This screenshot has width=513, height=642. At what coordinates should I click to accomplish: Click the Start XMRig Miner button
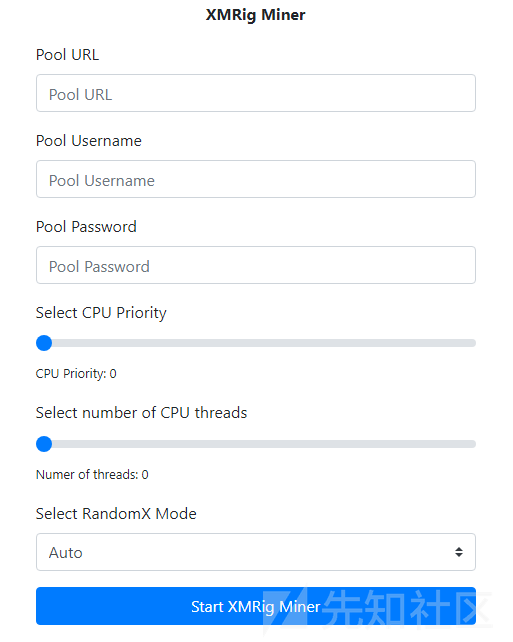[255, 606]
